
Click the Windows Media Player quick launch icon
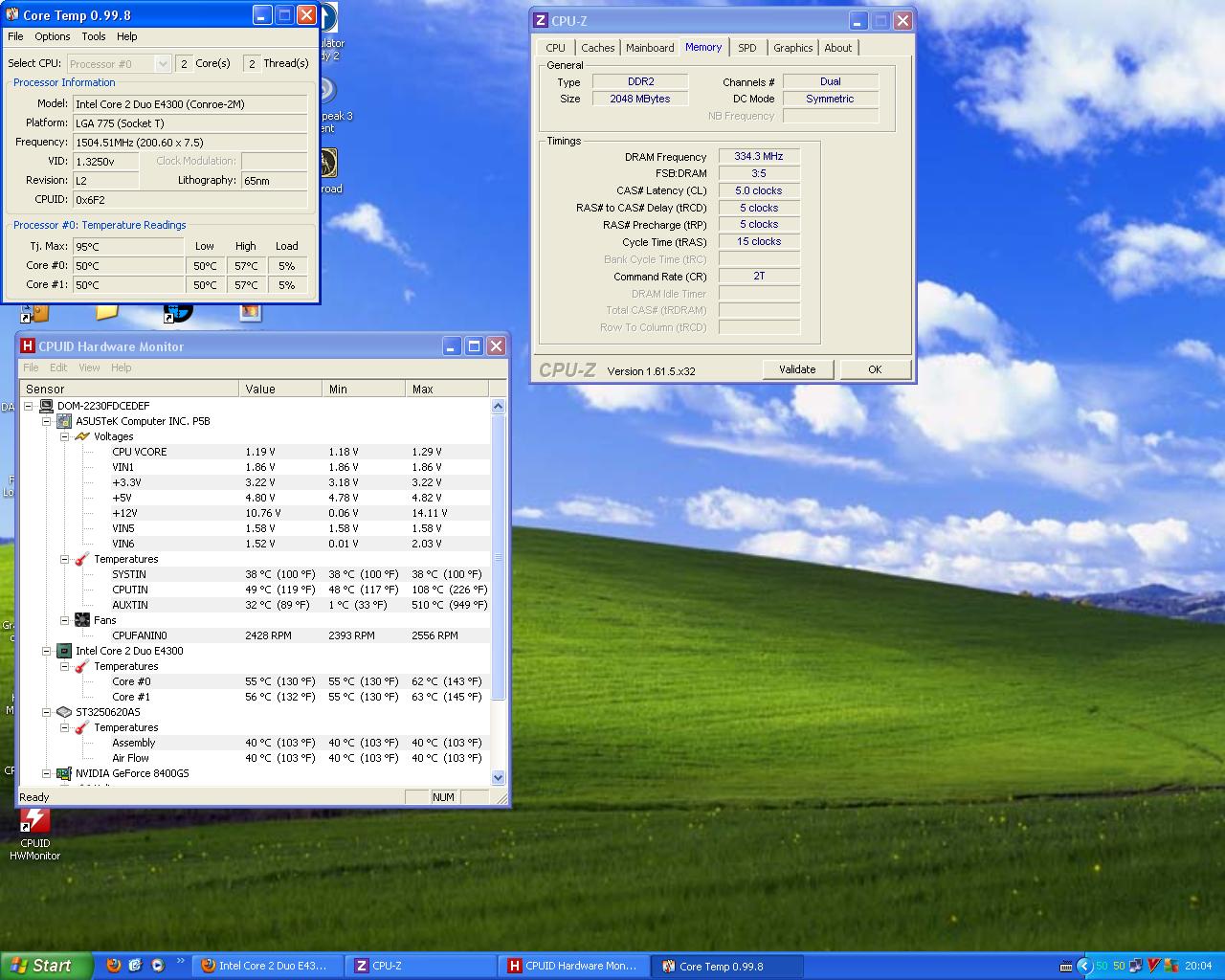158,966
